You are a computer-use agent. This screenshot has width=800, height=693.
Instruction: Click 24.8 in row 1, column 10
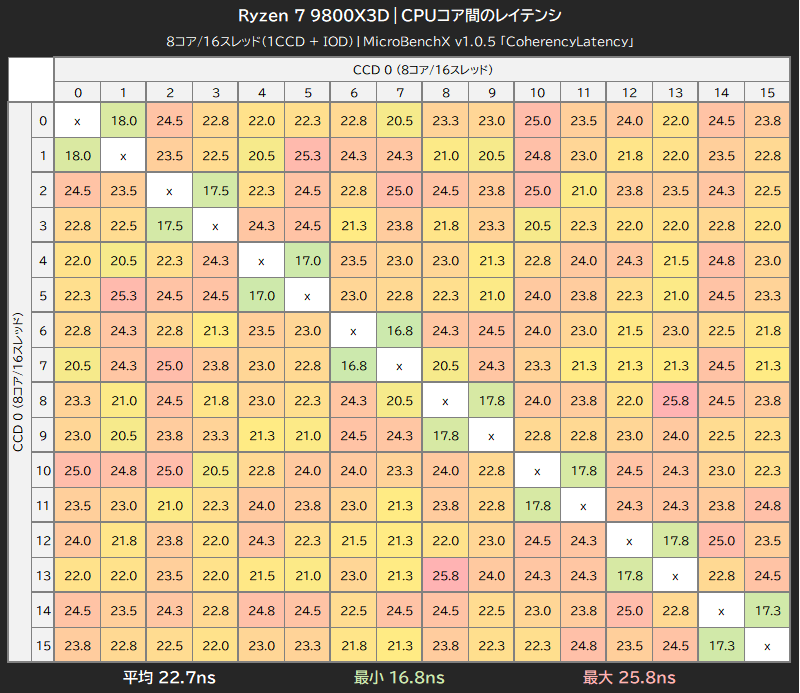click(537, 156)
